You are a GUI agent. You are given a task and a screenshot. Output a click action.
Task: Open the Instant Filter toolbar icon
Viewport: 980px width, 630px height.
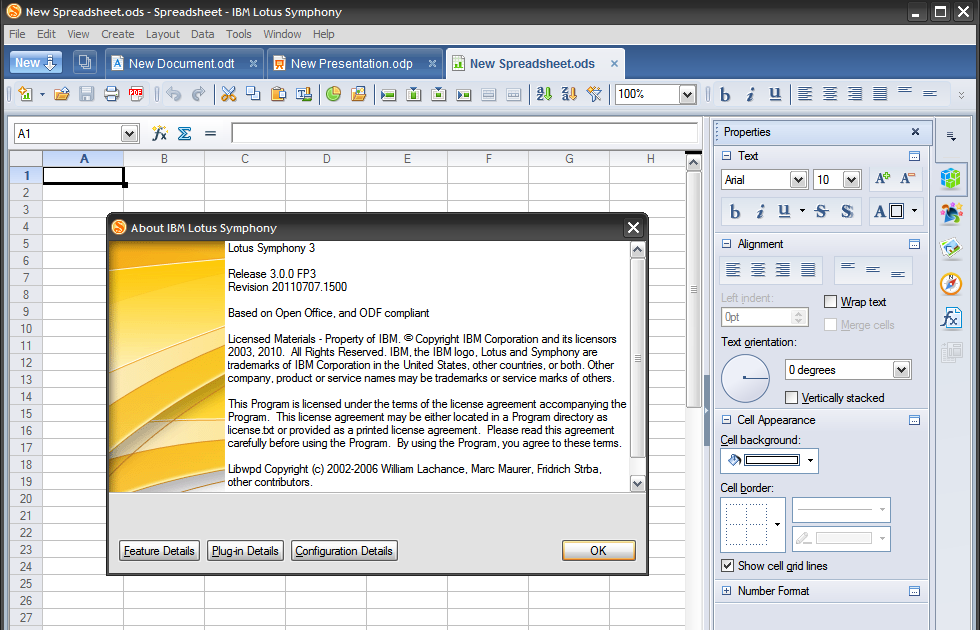click(x=594, y=94)
